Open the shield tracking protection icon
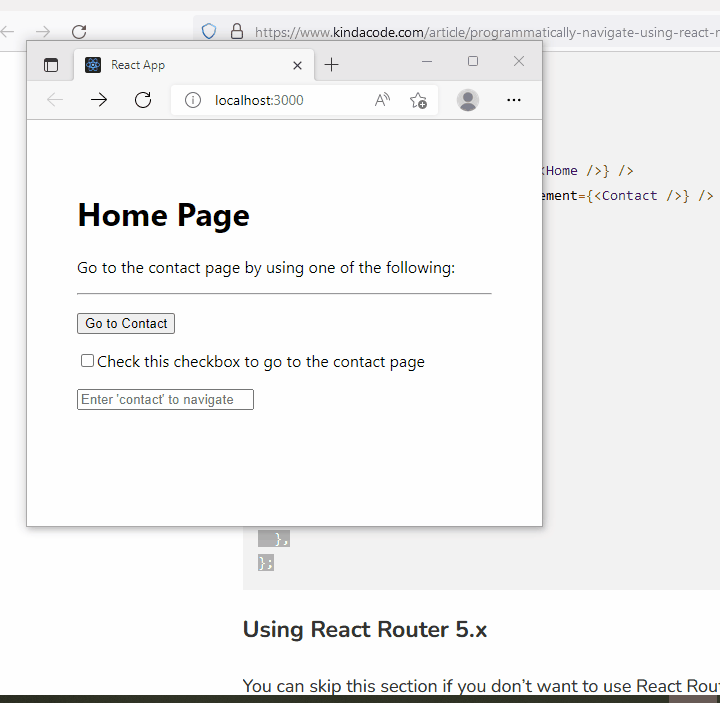720x703 pixels. tap(209, 32)
